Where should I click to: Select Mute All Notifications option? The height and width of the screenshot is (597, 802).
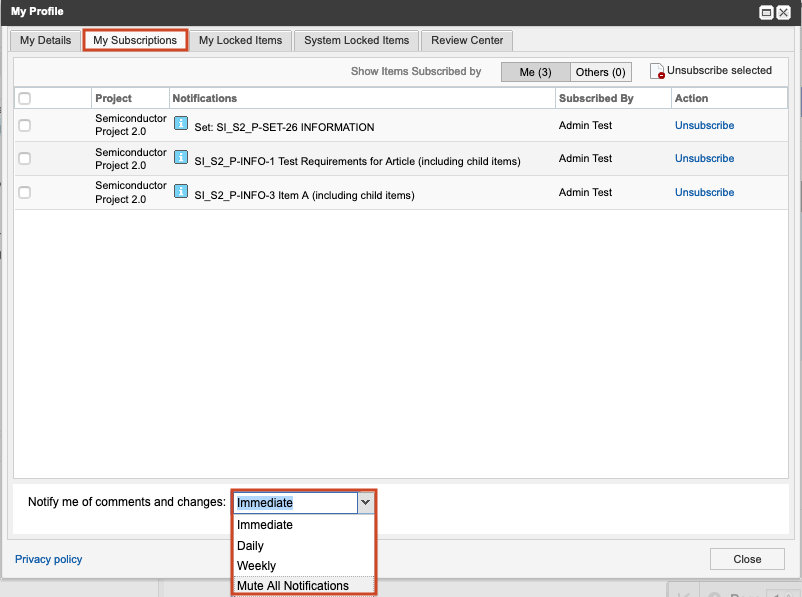pos(304,586)
